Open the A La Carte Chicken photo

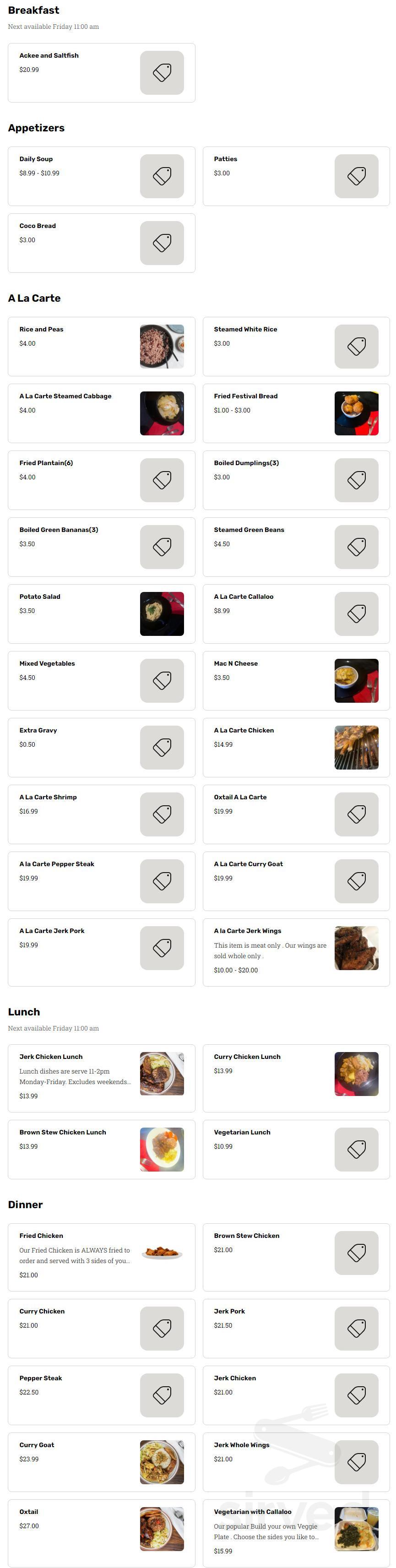357,748
